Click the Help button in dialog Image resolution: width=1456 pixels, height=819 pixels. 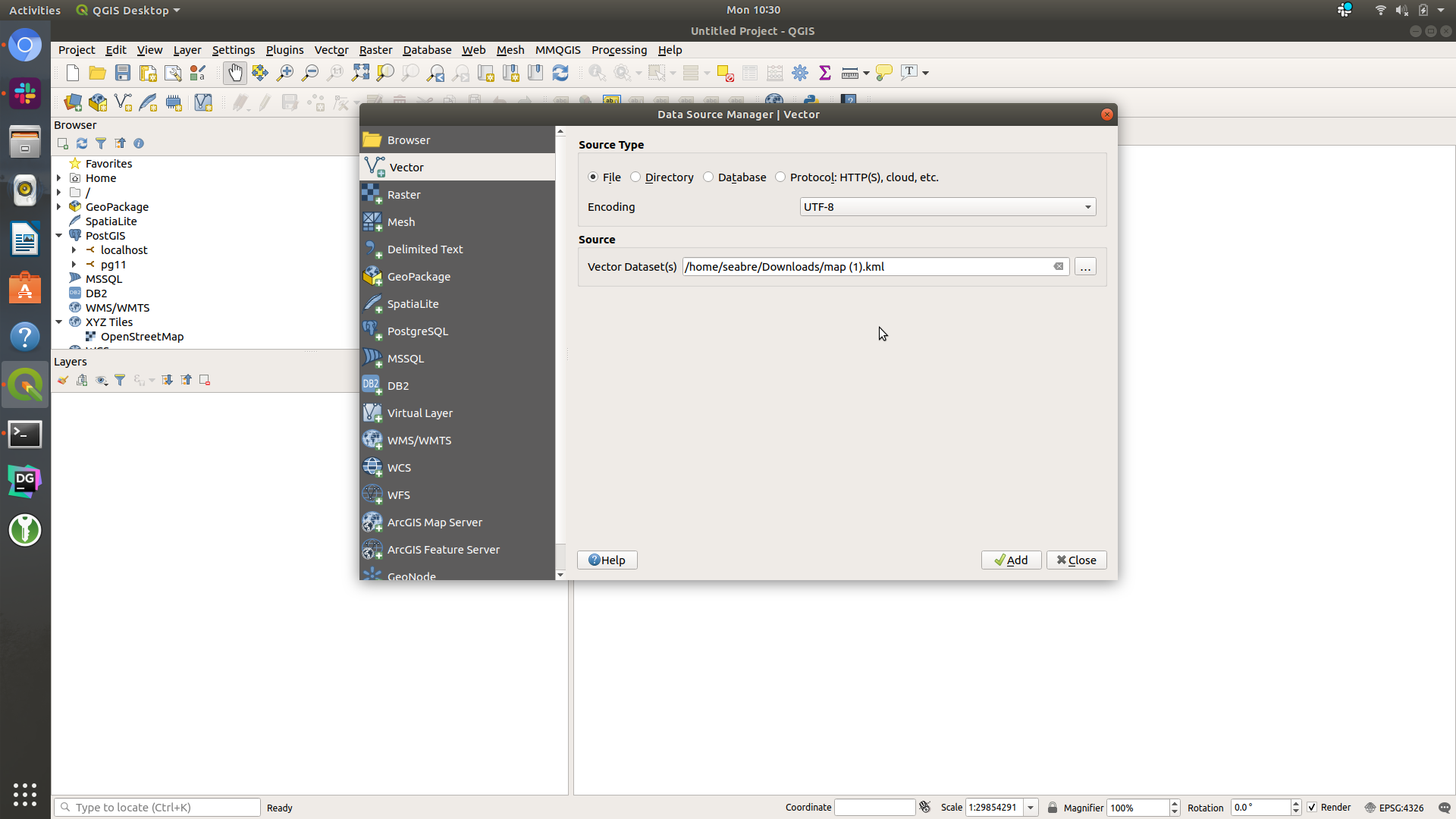[x=607, y=560]
